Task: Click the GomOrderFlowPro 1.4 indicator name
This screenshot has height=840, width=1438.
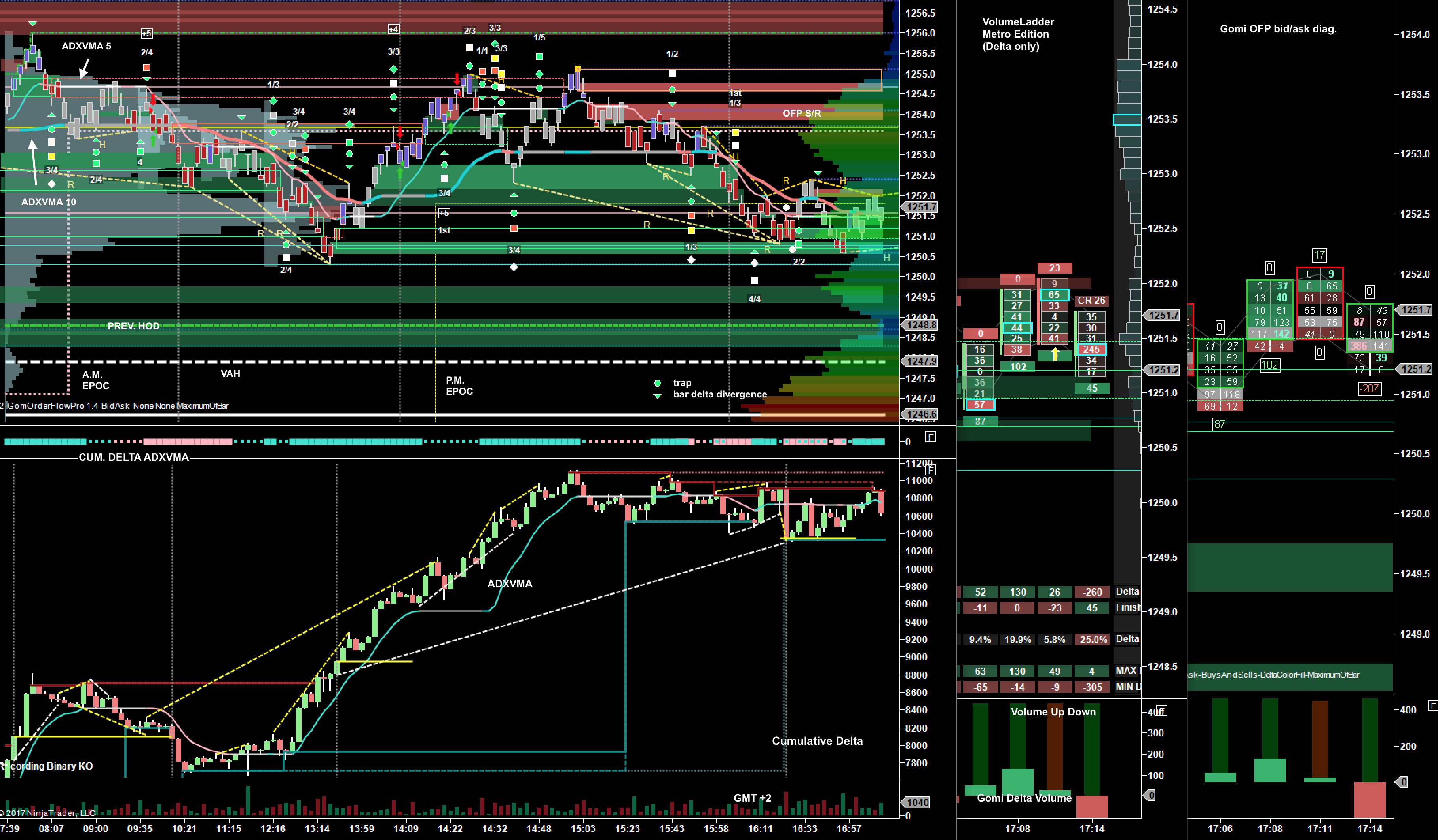Action: (114, 406)
